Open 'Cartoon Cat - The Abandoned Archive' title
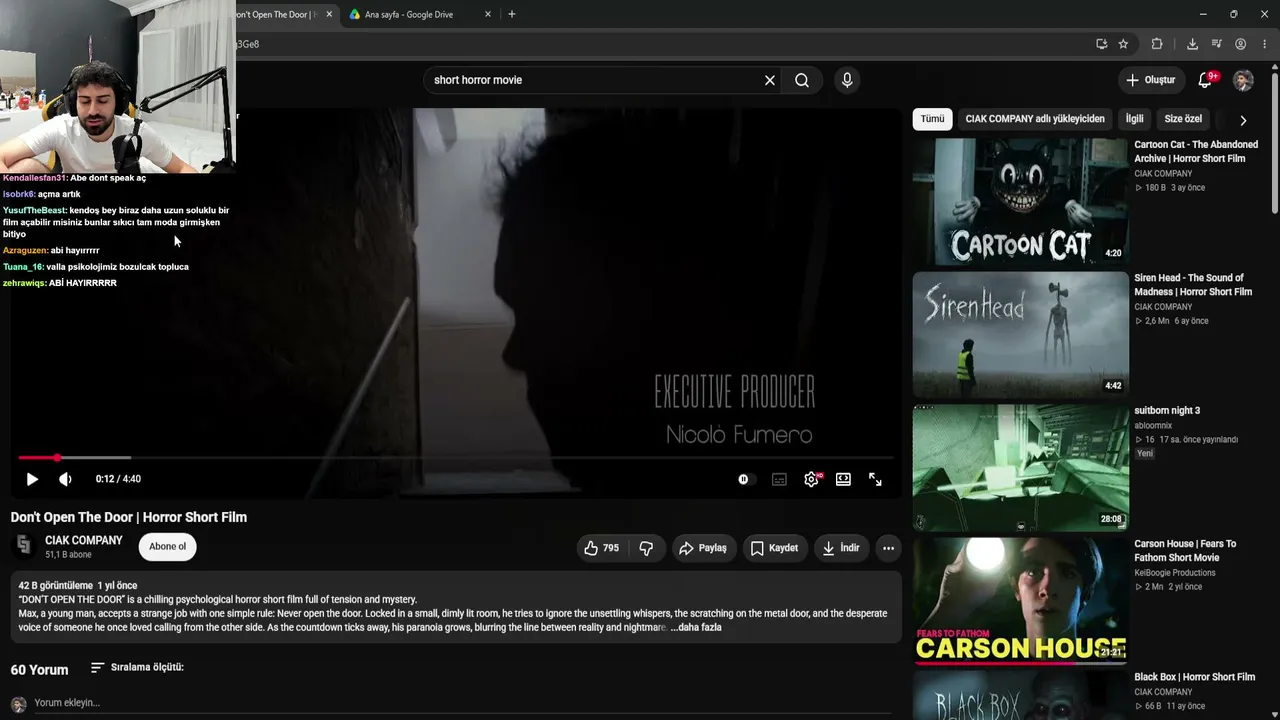 point(1196,151)
